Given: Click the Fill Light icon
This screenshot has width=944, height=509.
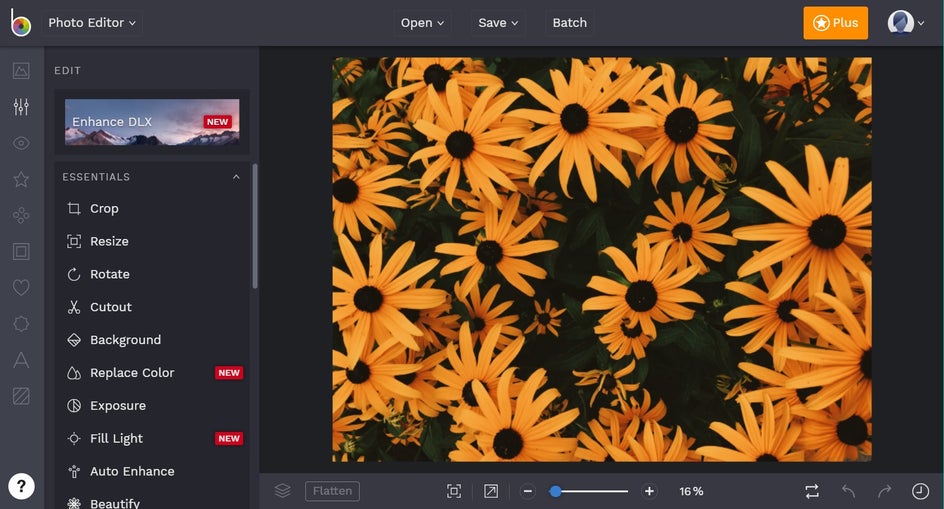Looking at the screenshot, I should pos(74,439).
